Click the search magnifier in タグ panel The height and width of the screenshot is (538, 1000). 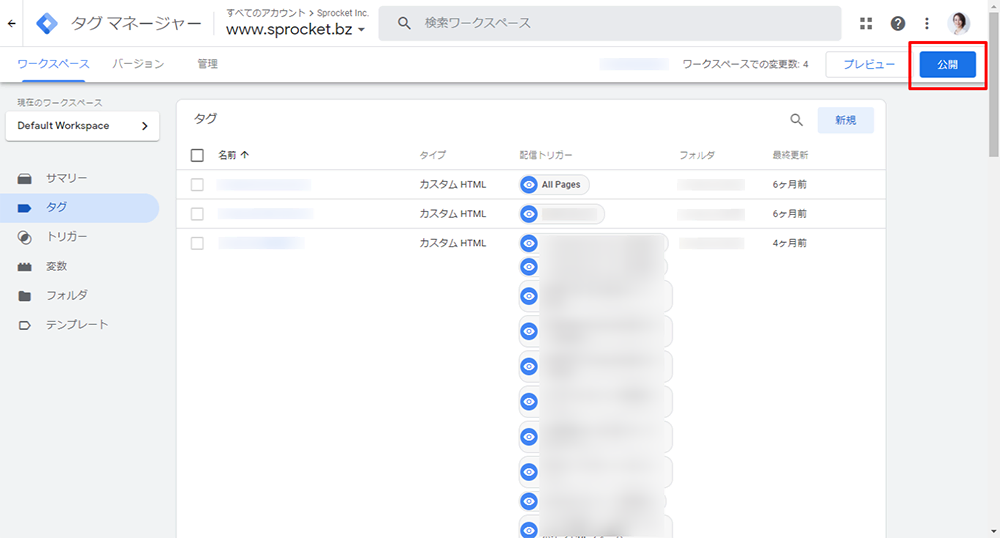click(797, 120)
